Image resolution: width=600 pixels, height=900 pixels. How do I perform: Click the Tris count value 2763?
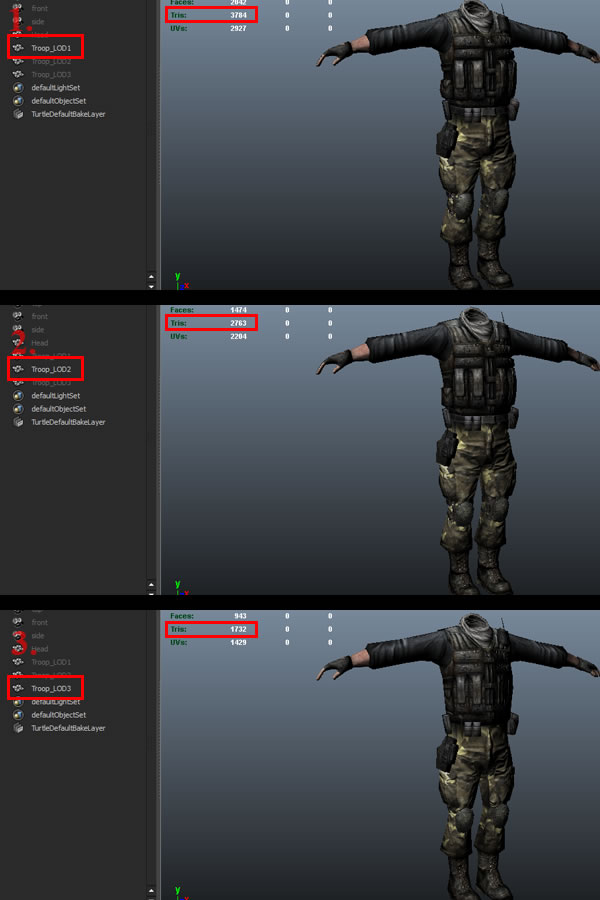click(238, 323)
